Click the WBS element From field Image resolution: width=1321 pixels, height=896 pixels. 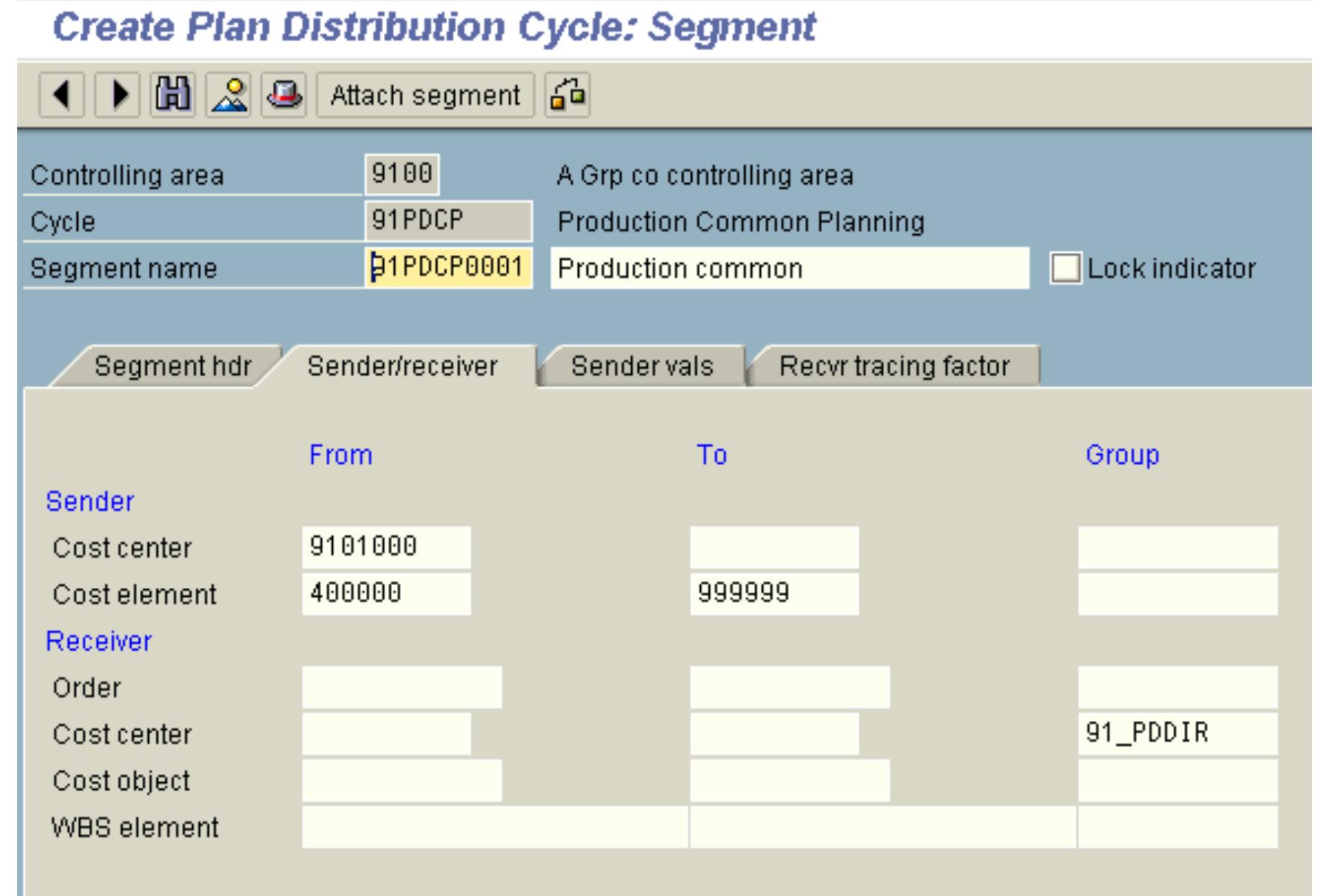(494, 827)
